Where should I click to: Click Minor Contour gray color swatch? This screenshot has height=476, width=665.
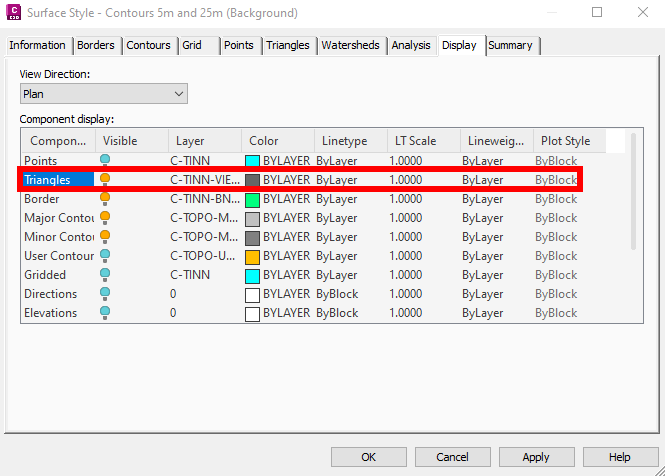[252, 238]
